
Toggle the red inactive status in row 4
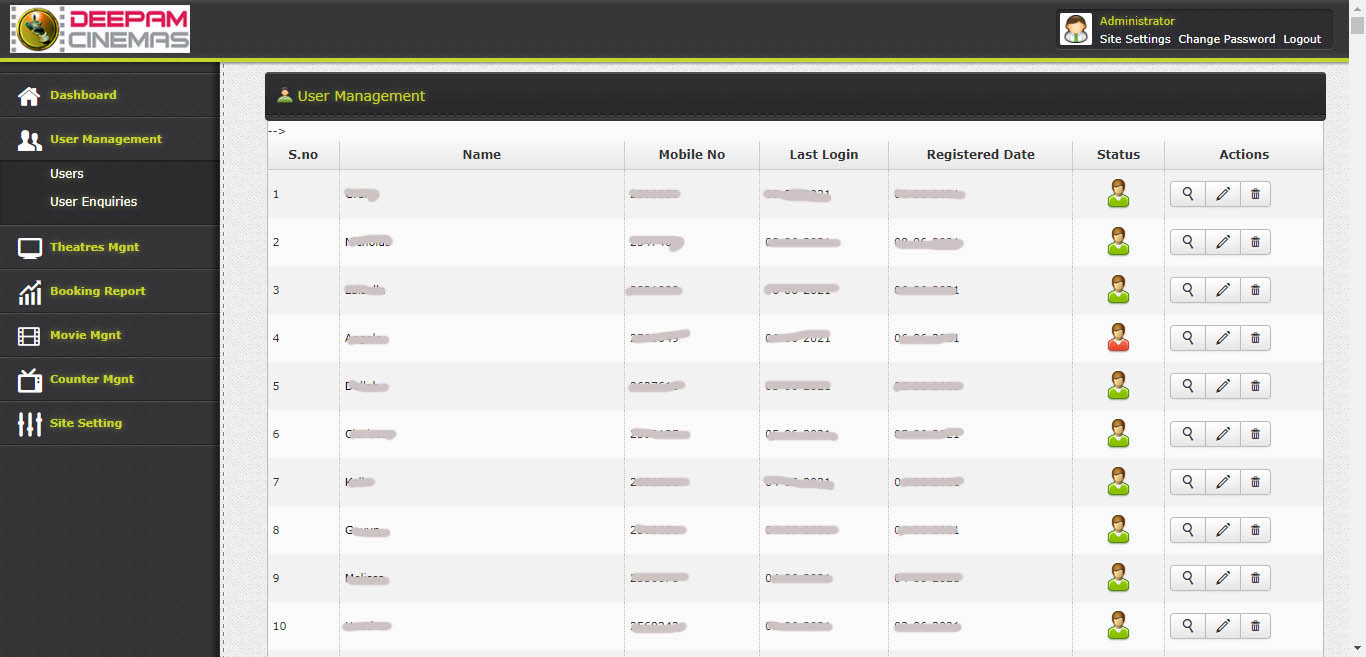coord(1118,337)
